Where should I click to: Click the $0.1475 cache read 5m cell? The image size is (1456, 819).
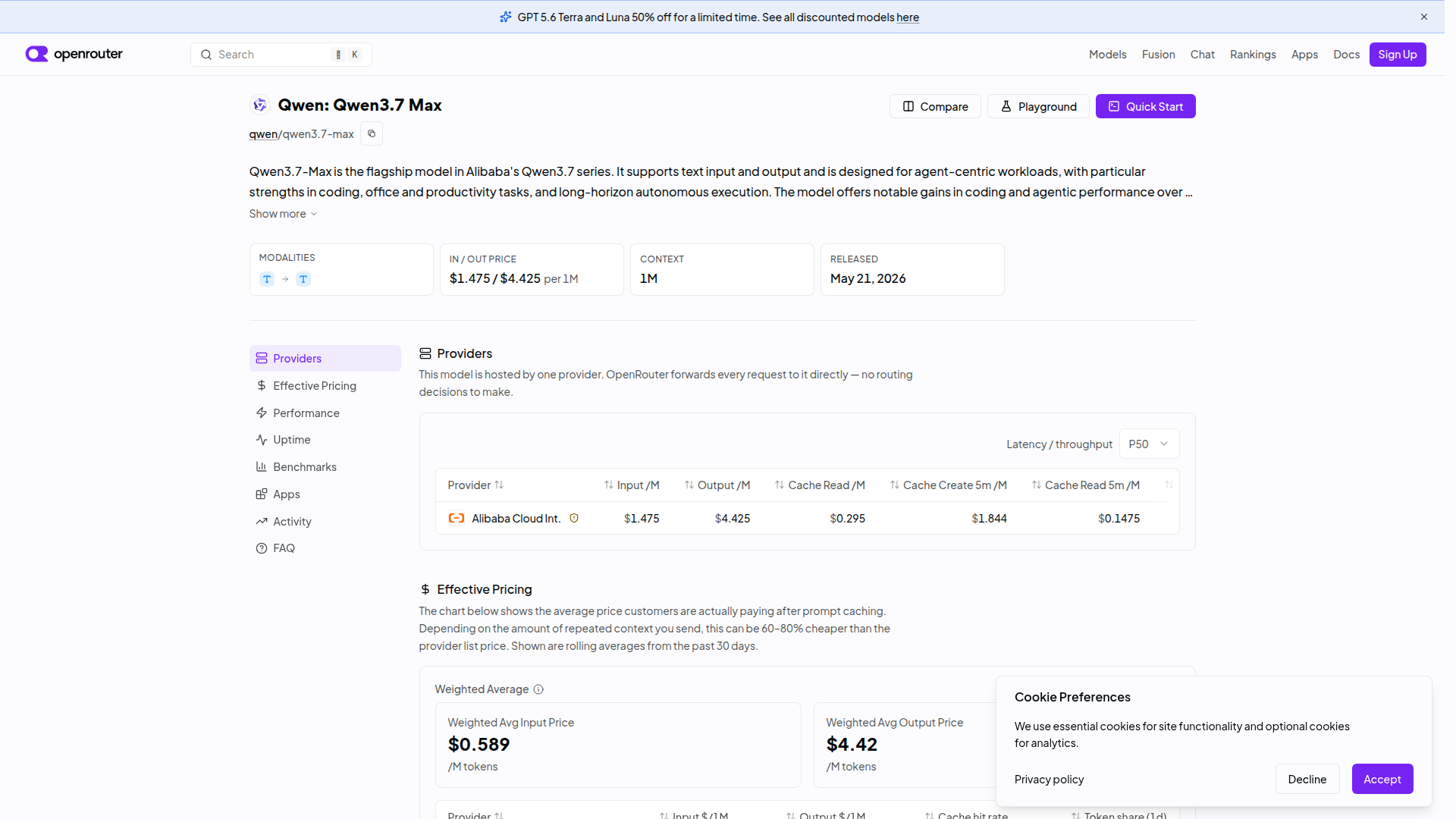pos(1119,519)
